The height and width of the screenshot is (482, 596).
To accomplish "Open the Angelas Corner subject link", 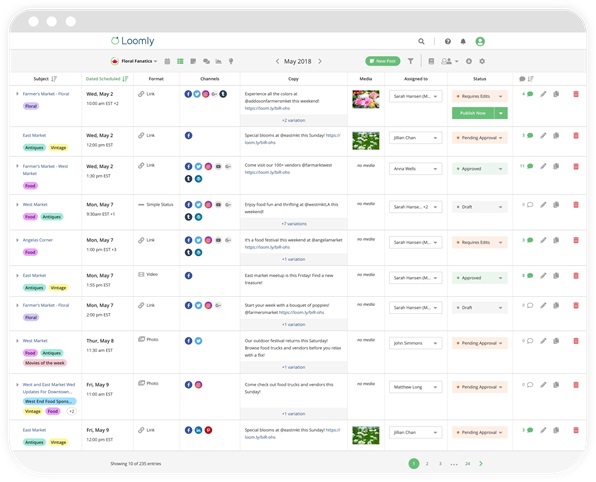I will (x=38, y=240).
